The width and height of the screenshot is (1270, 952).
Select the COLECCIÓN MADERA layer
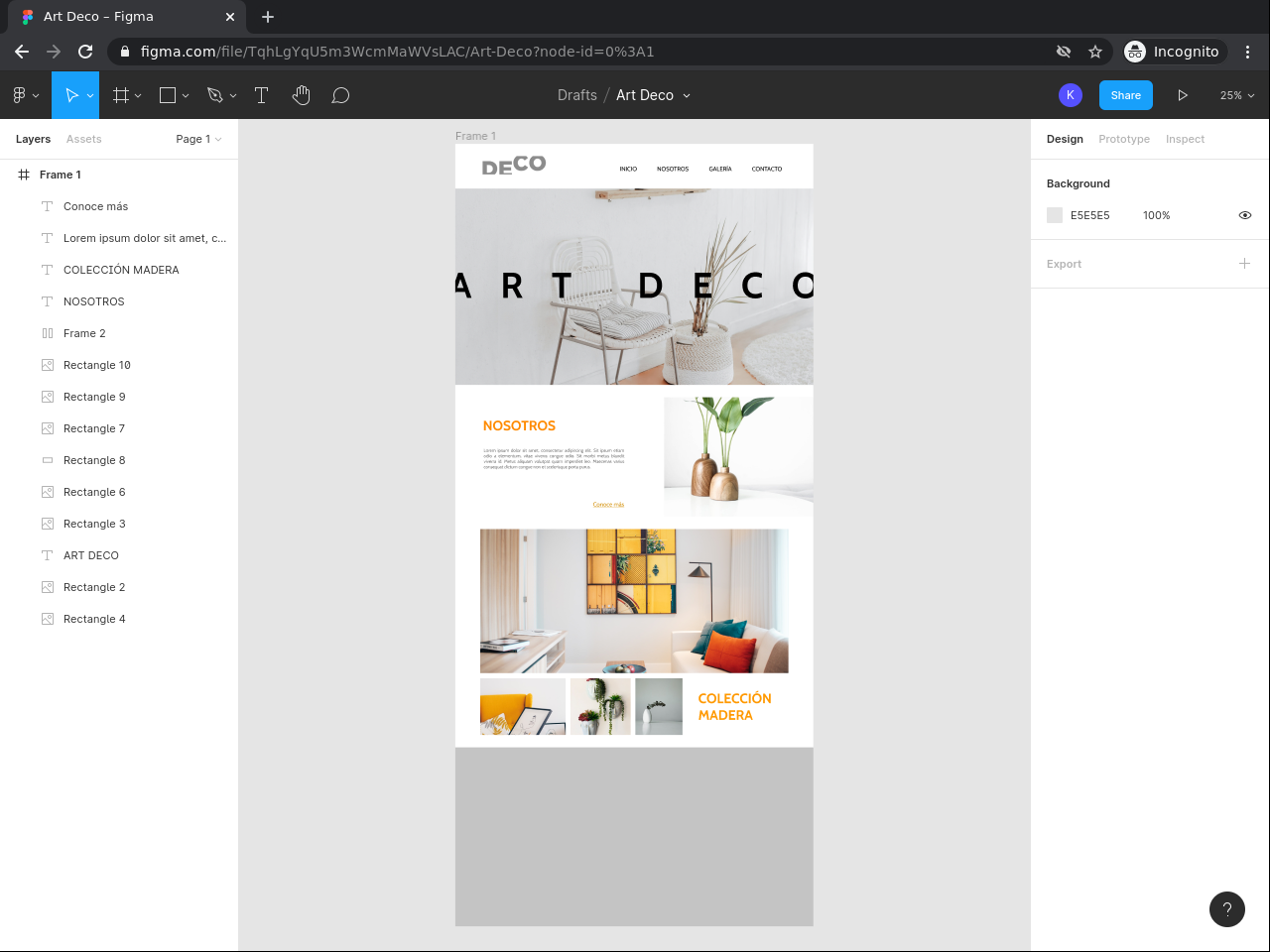coord(119,270)
